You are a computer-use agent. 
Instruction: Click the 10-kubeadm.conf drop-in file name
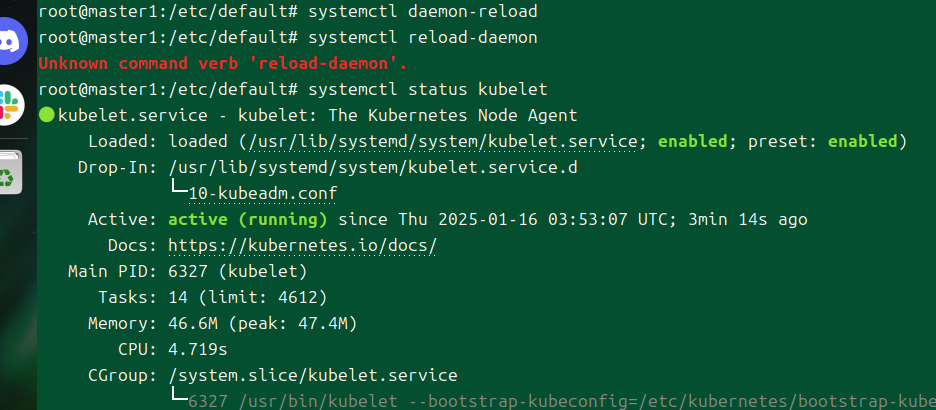click(x=262, y=193)
